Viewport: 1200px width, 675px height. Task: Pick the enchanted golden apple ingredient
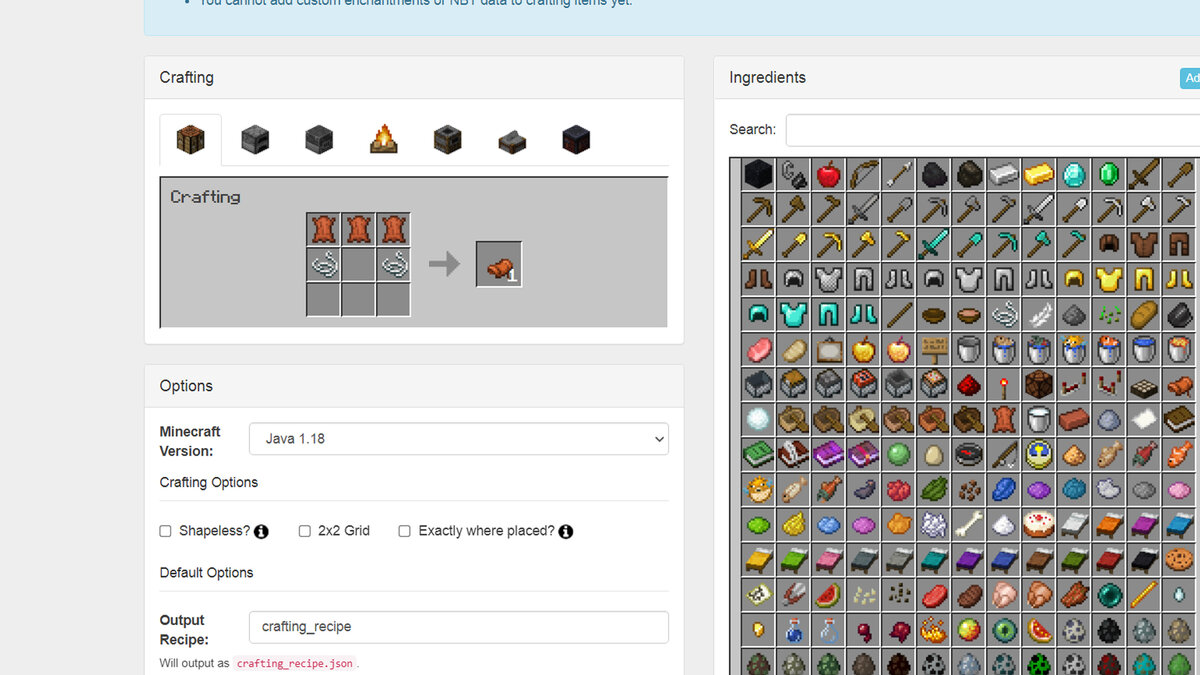(899, 349)
